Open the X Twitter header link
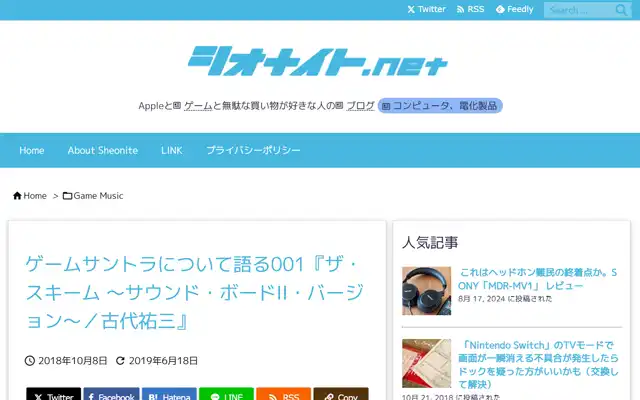Viewport: 640px width, 400px height. click(426, 9)
